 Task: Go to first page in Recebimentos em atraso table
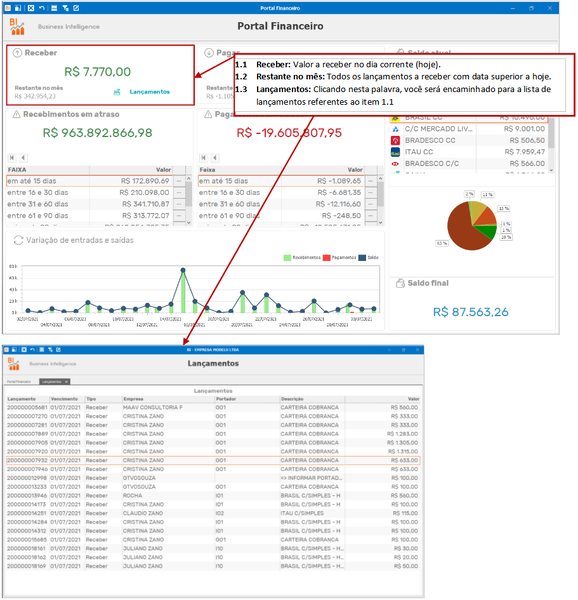coord(12,158)
